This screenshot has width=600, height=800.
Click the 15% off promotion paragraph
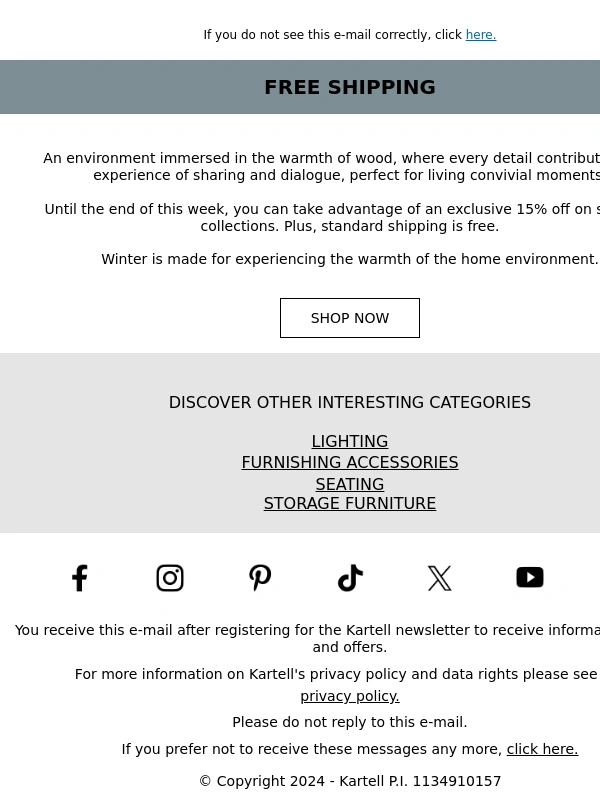(322, 217)
